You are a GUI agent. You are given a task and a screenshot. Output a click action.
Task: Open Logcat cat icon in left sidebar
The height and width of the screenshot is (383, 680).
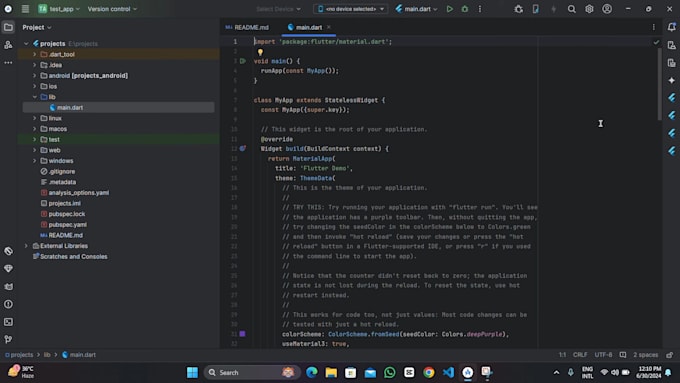coord(8,286)
